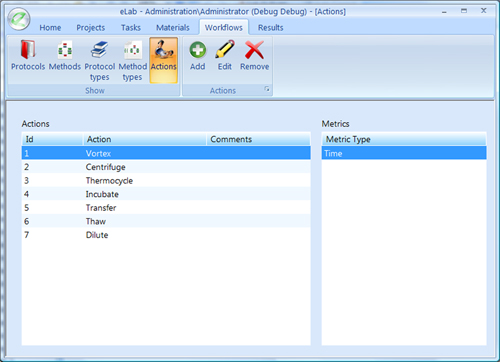Select the Time metric type row
Viewport: 500px width, 362px height.
404,153
